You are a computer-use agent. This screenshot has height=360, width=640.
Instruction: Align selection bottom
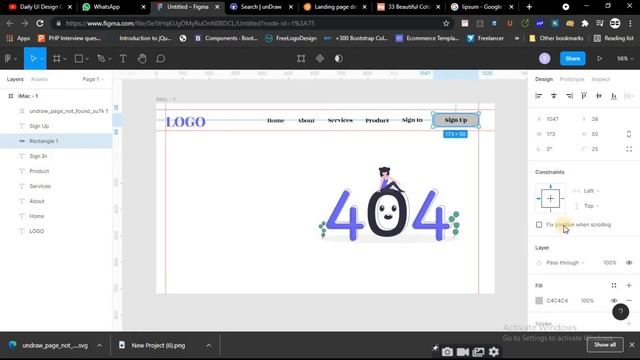tap(614, 96)
